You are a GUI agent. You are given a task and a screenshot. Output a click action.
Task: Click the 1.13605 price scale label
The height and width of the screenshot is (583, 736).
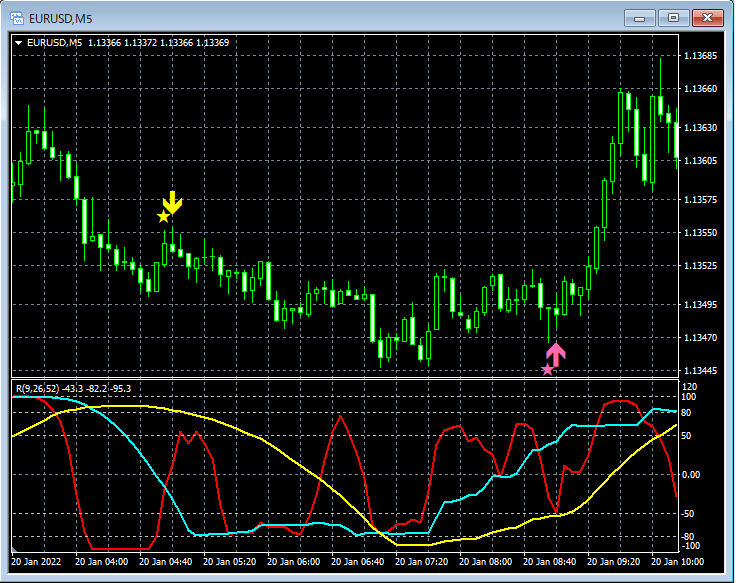(x=700, y=161)
